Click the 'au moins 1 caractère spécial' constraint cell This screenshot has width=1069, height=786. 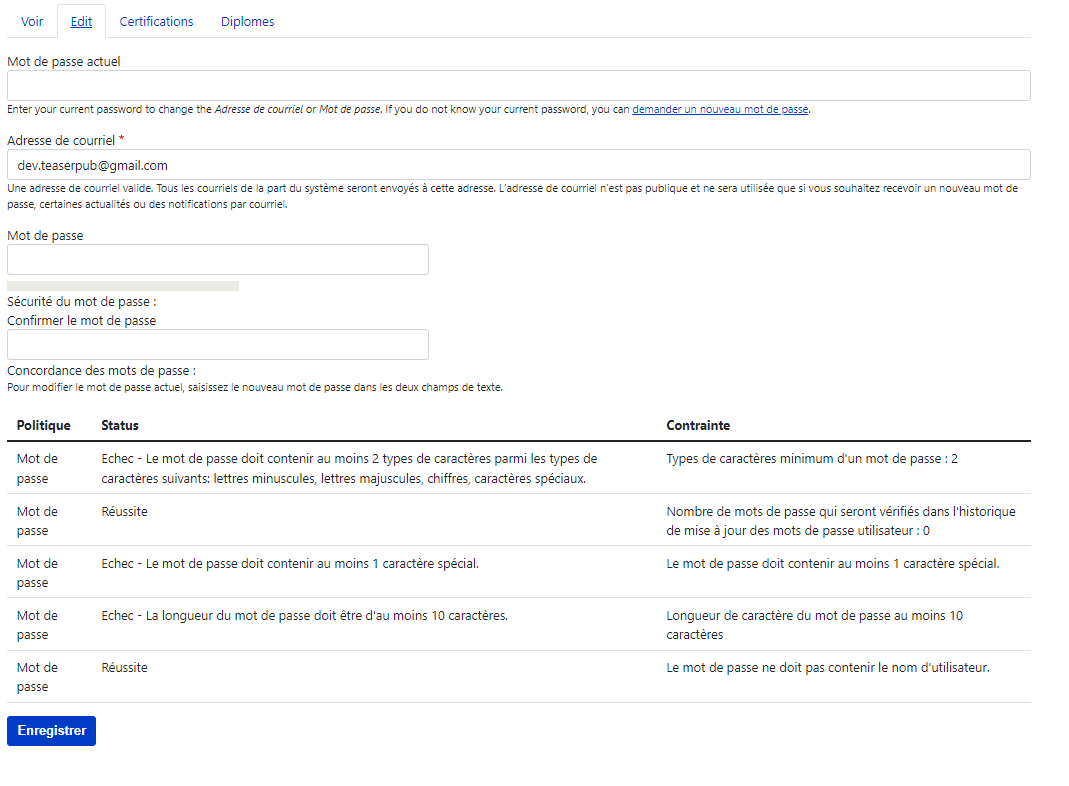832,564
